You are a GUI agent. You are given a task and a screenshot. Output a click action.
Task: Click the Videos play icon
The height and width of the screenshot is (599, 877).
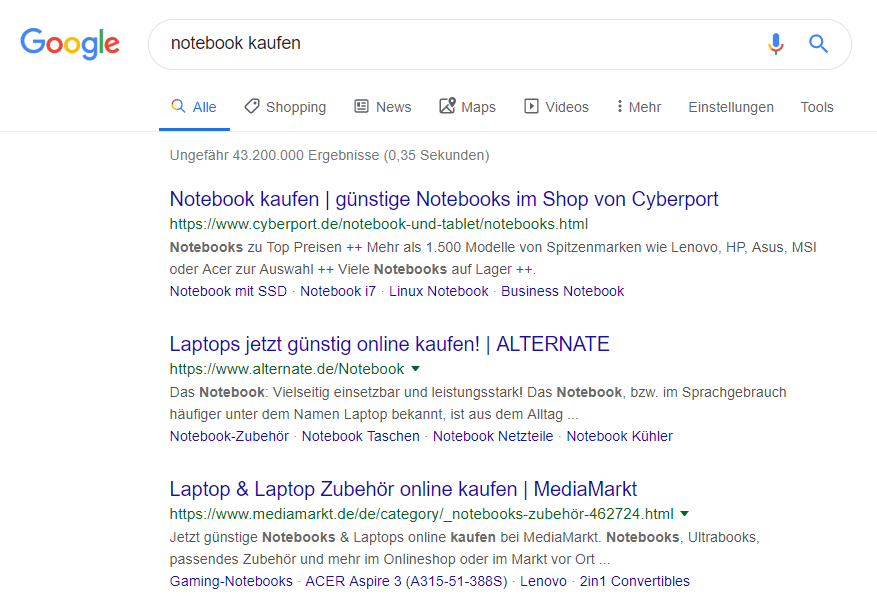(x=531, y=106)
